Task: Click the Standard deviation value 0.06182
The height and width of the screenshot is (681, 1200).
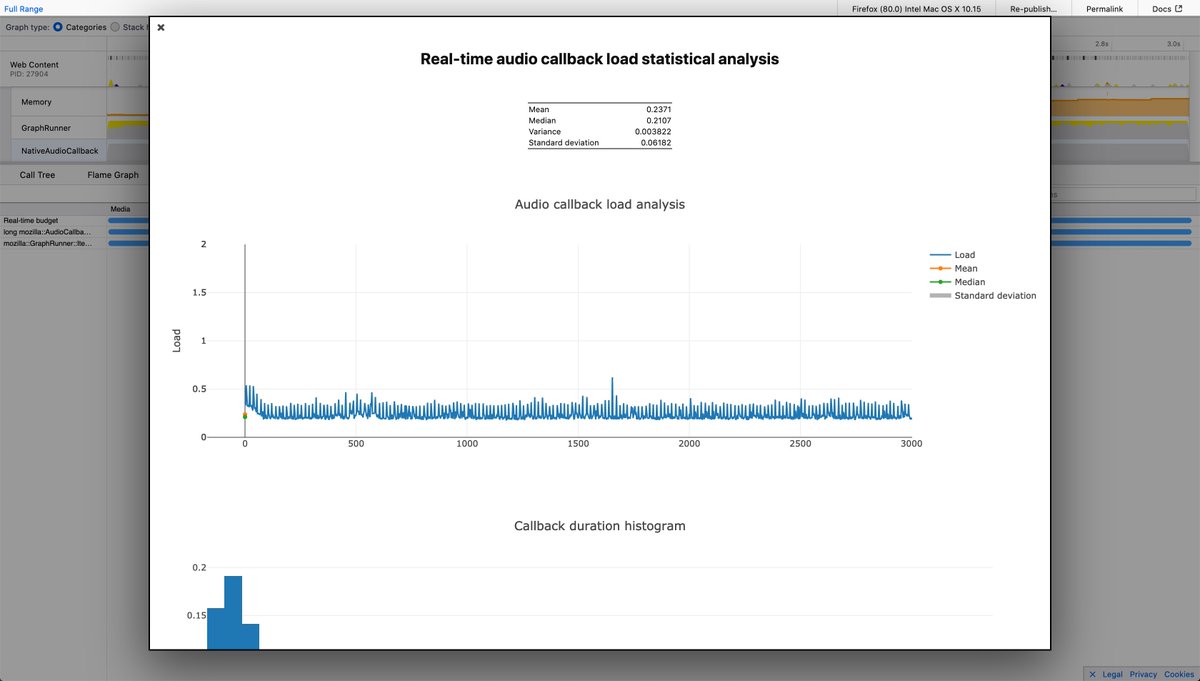Action: point(656,143)
